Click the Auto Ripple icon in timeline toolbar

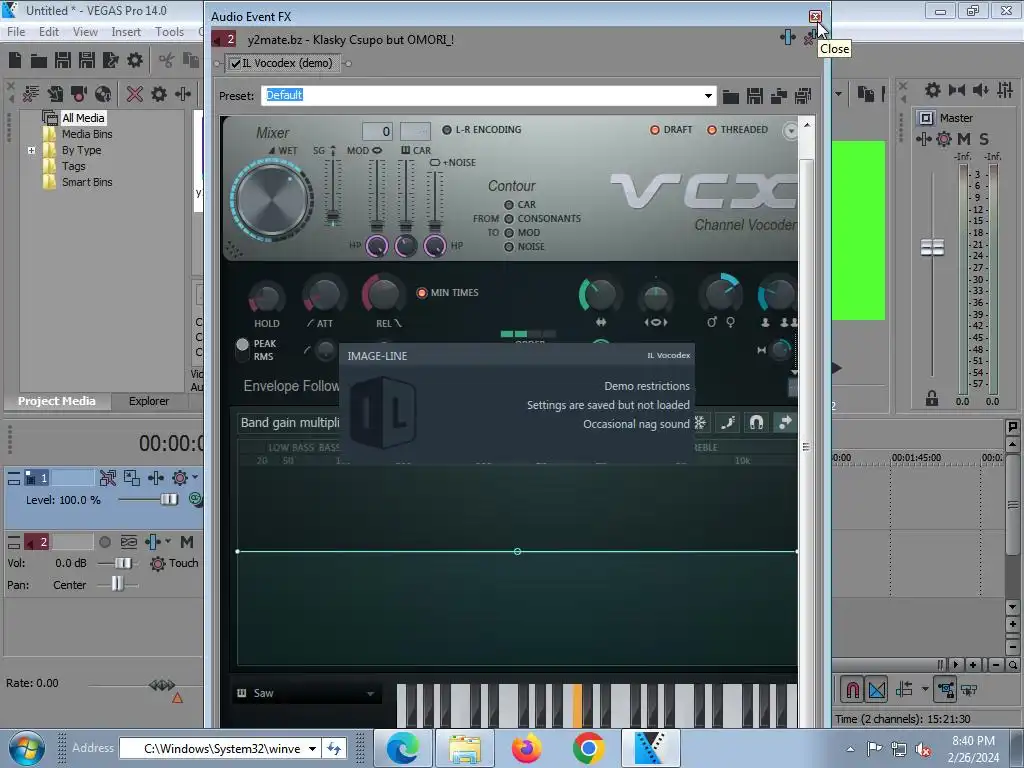pos(904,689)
